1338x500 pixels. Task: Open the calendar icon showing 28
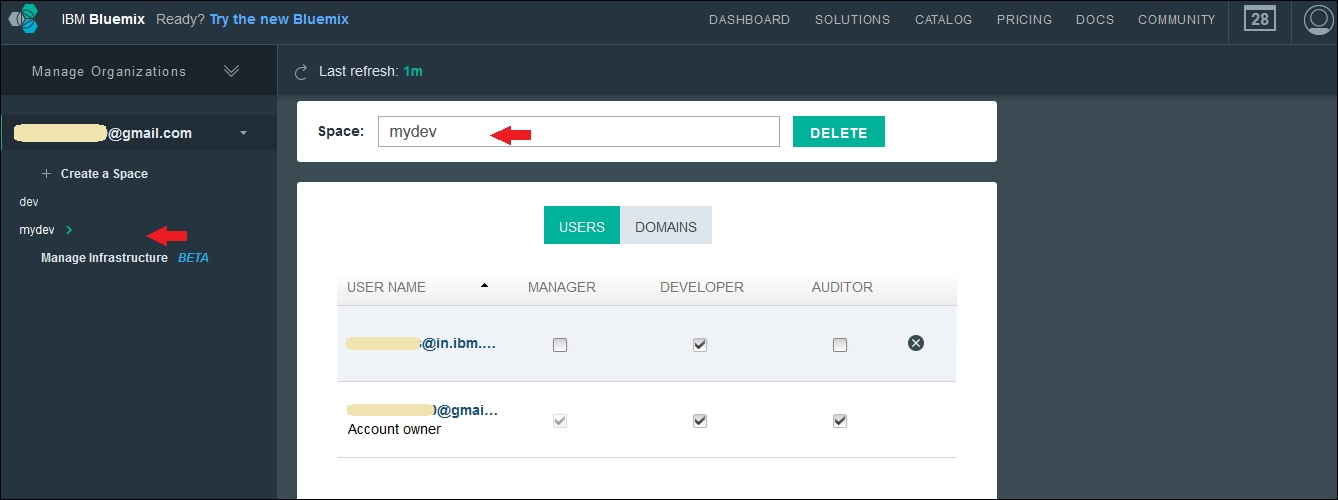[x=1259, y=19]
